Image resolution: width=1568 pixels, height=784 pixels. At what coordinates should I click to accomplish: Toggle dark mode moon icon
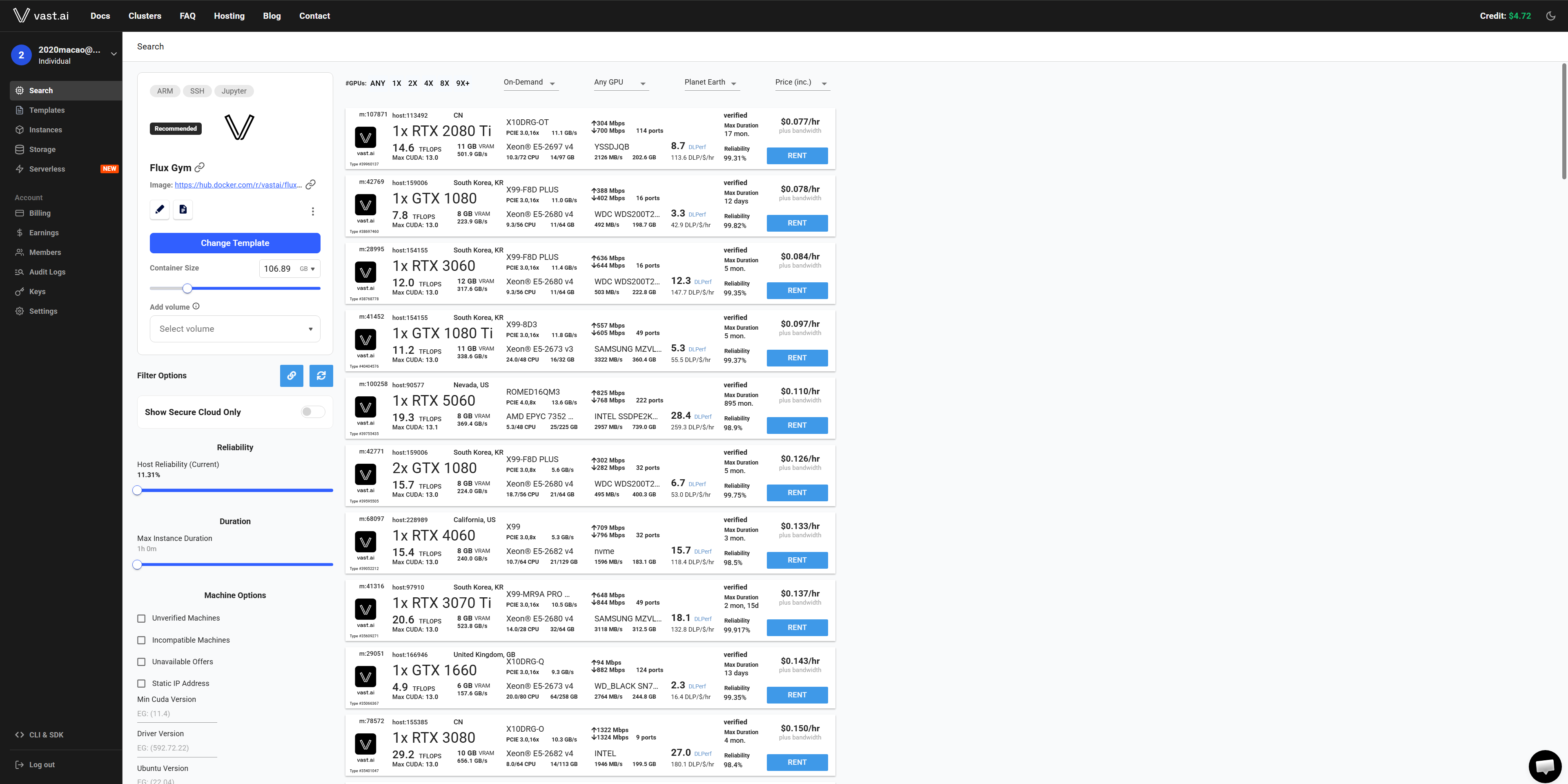click(x=1550, y=16)
